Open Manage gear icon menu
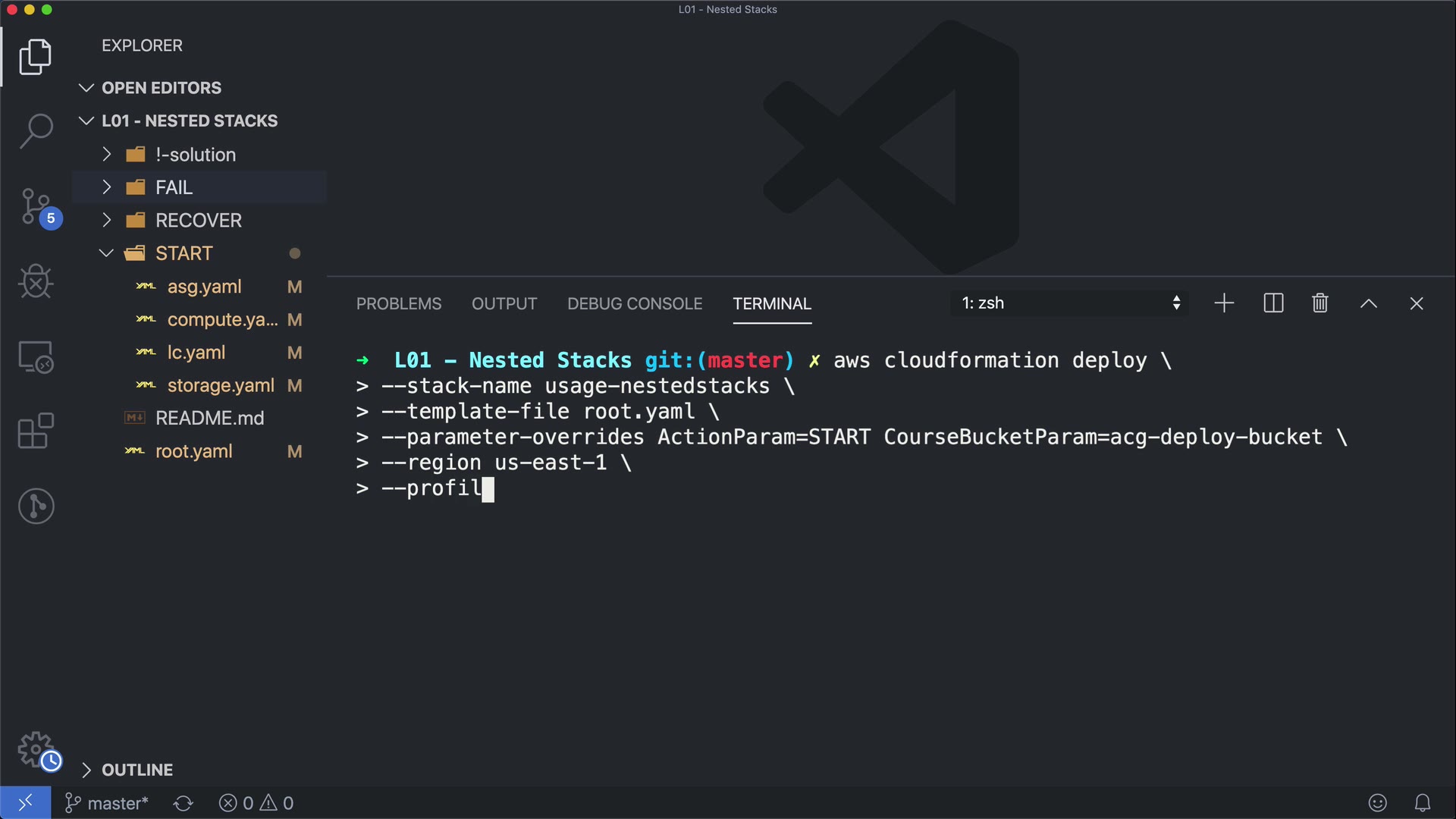The width and height of the screenshot is (1456, 819). (x=36, y=749)
